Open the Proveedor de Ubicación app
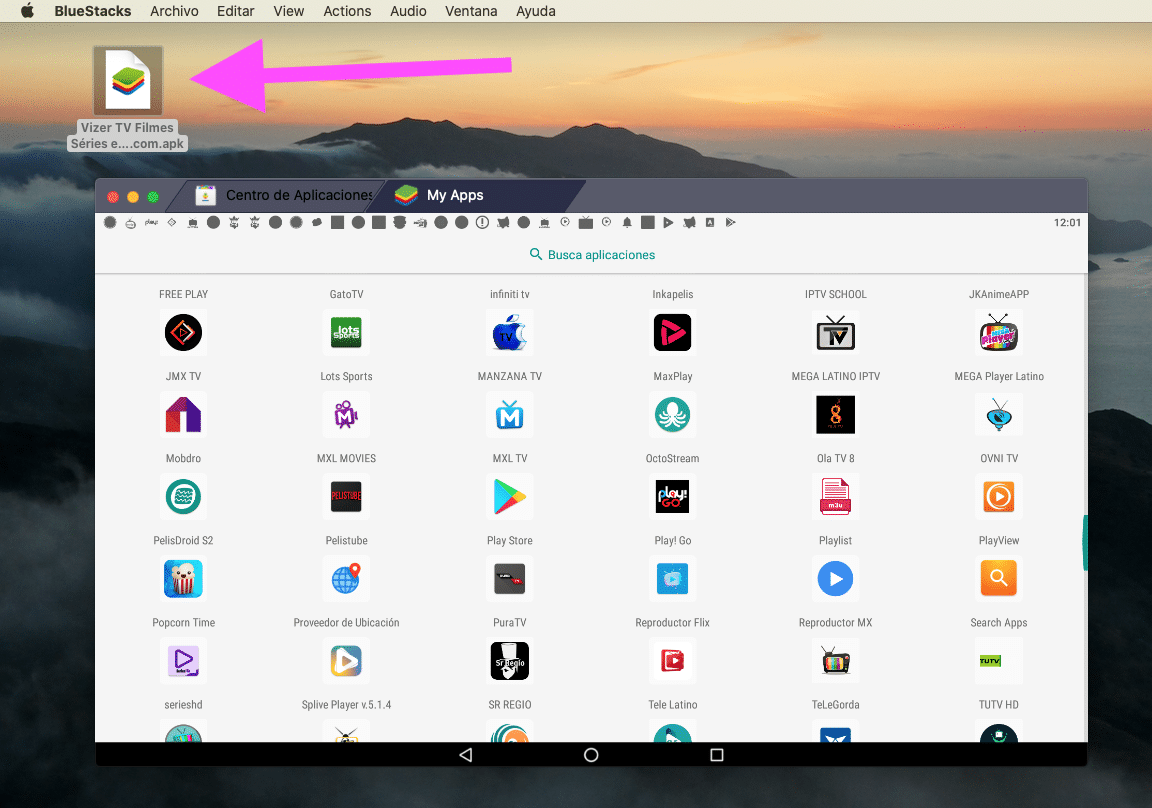This screenshot has height=808, width=1152. [x=346, y=579]
